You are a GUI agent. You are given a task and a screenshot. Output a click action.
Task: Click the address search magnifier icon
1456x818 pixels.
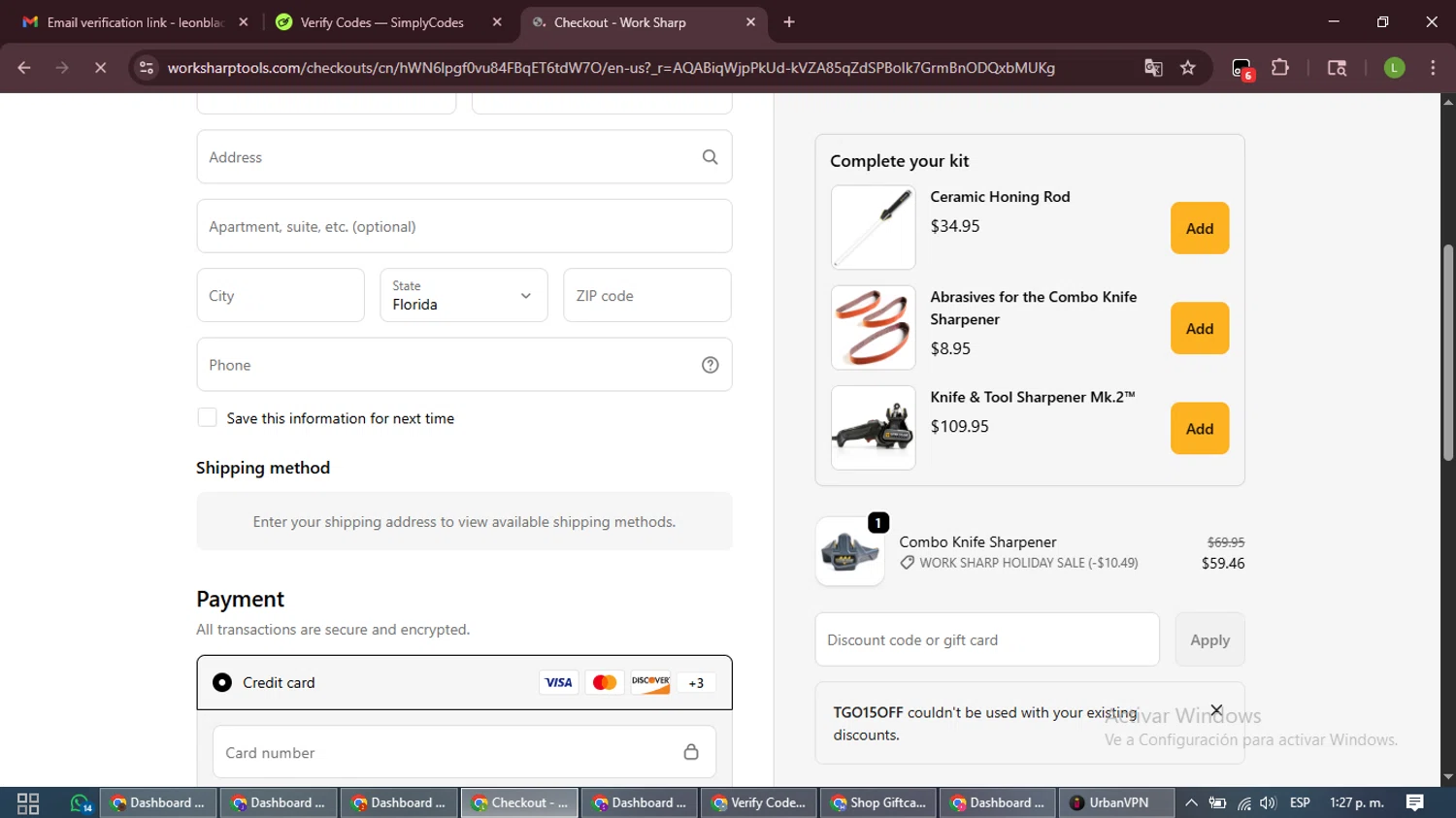pyautogui.click(x=710, y=157)
